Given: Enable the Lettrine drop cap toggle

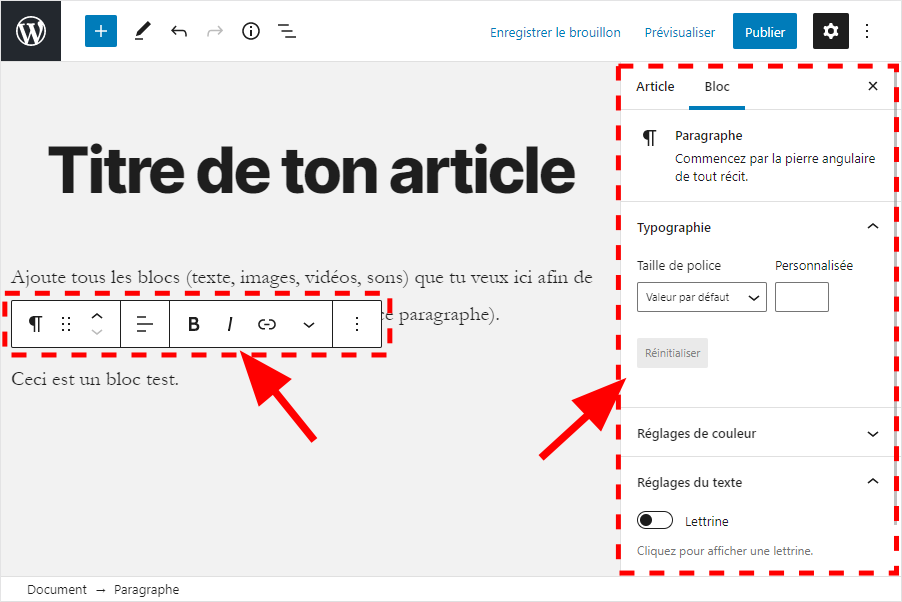Looking at the screenshot, I should 655,521.
